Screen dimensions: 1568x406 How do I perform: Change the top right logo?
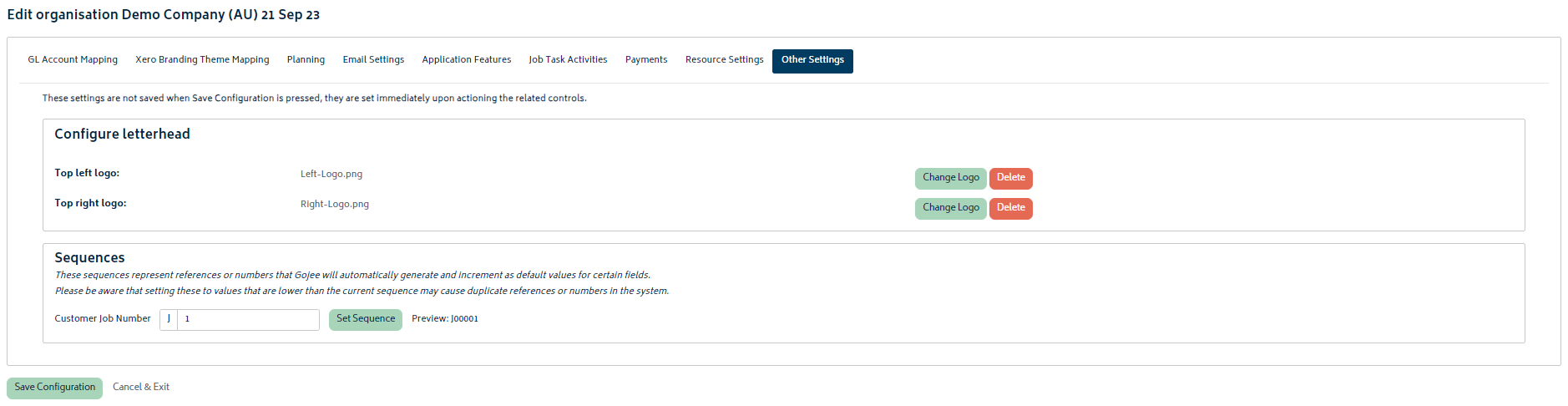point(950,208)
